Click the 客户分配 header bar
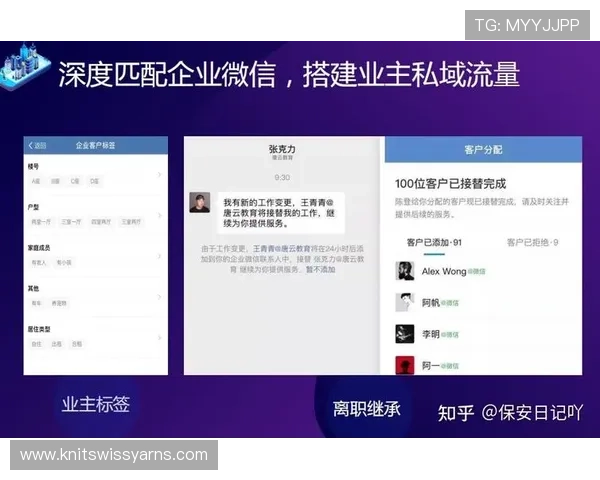This screenshot has height=480, width=600. [x=483, y=149]
